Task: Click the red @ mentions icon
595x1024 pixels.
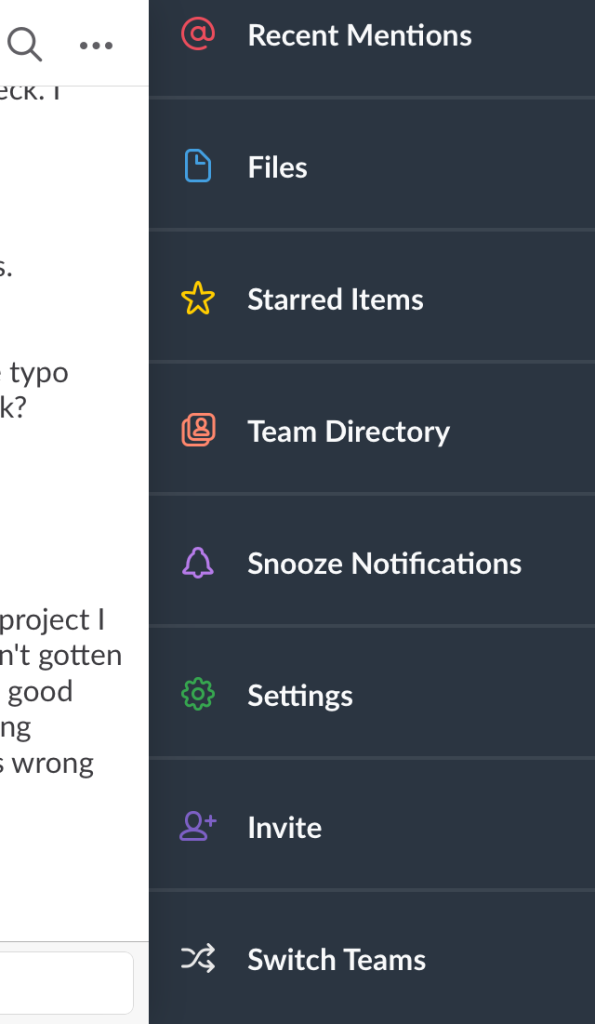Action: coord(198,34)
